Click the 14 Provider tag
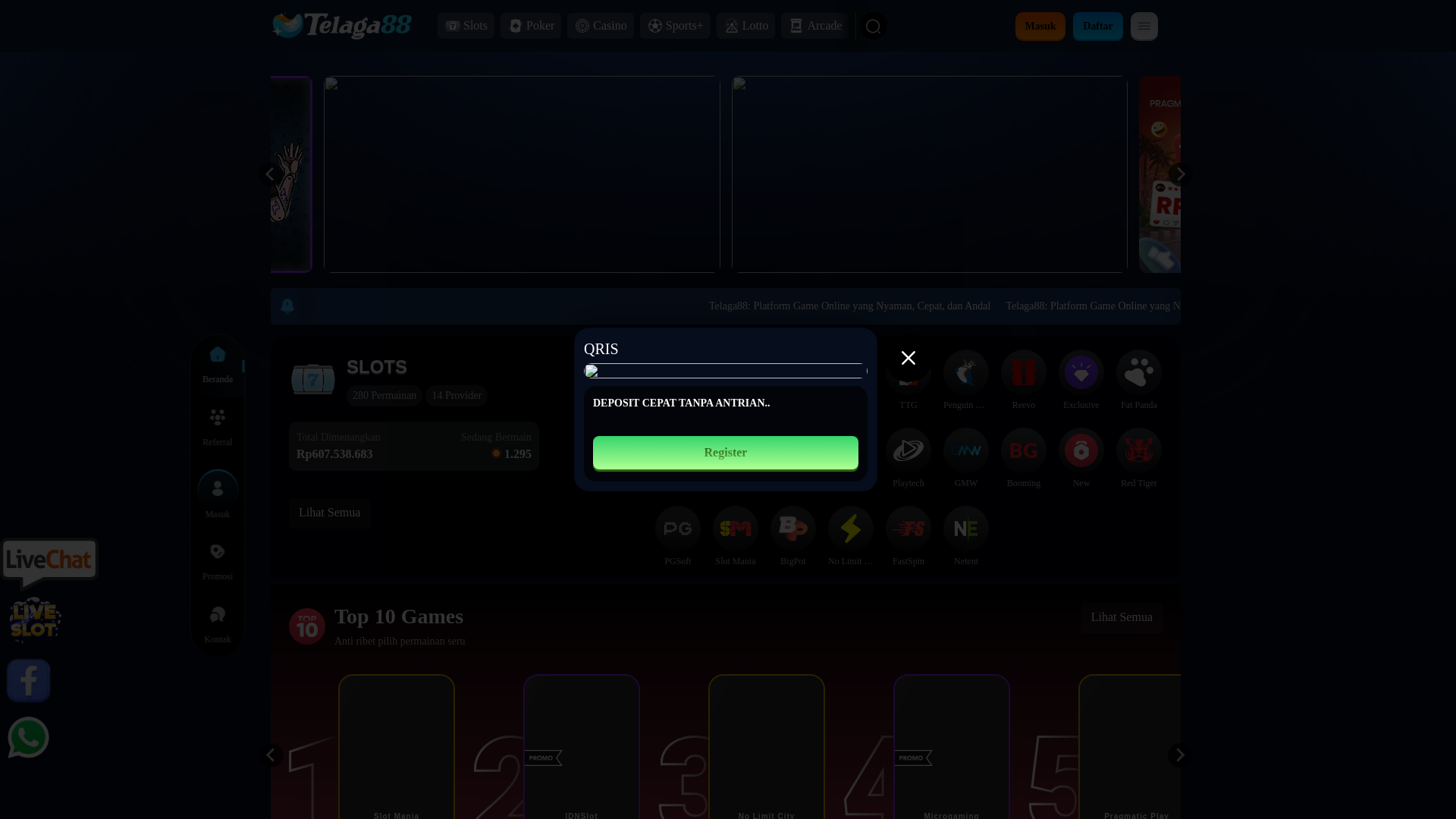 click(456, 396)
